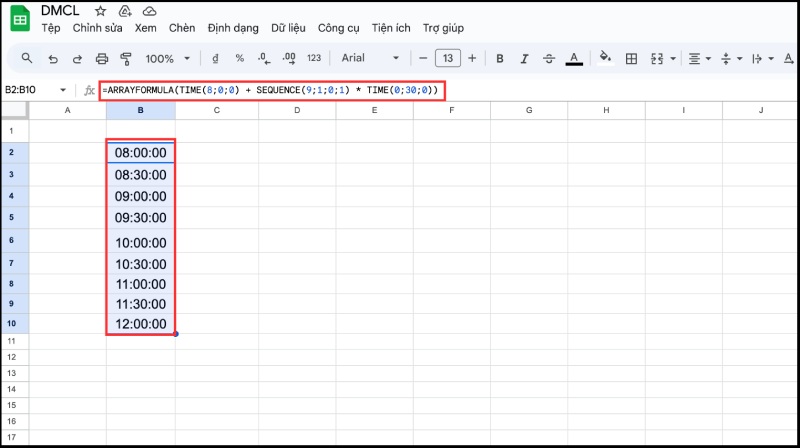Select column B header
800x448 pixels.
click(x=140, y=110)
